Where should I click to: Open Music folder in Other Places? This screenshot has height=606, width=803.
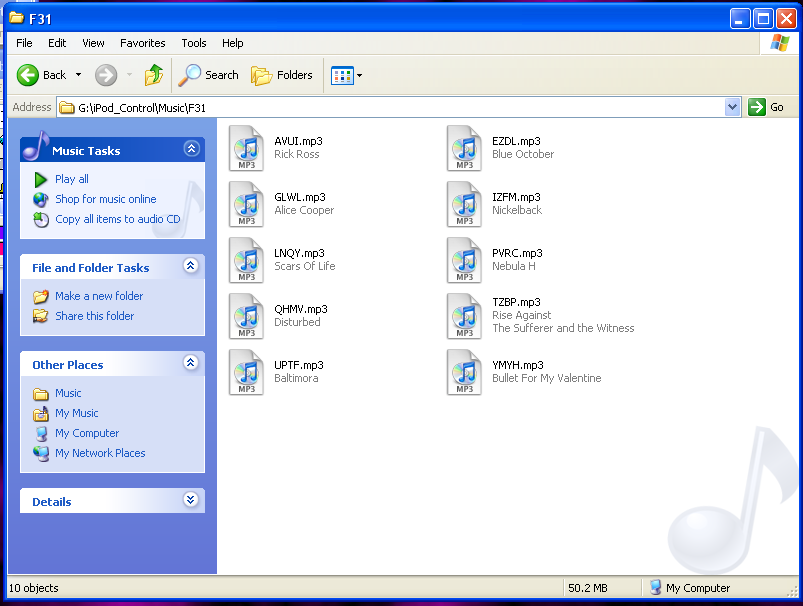tap(68, 393)
